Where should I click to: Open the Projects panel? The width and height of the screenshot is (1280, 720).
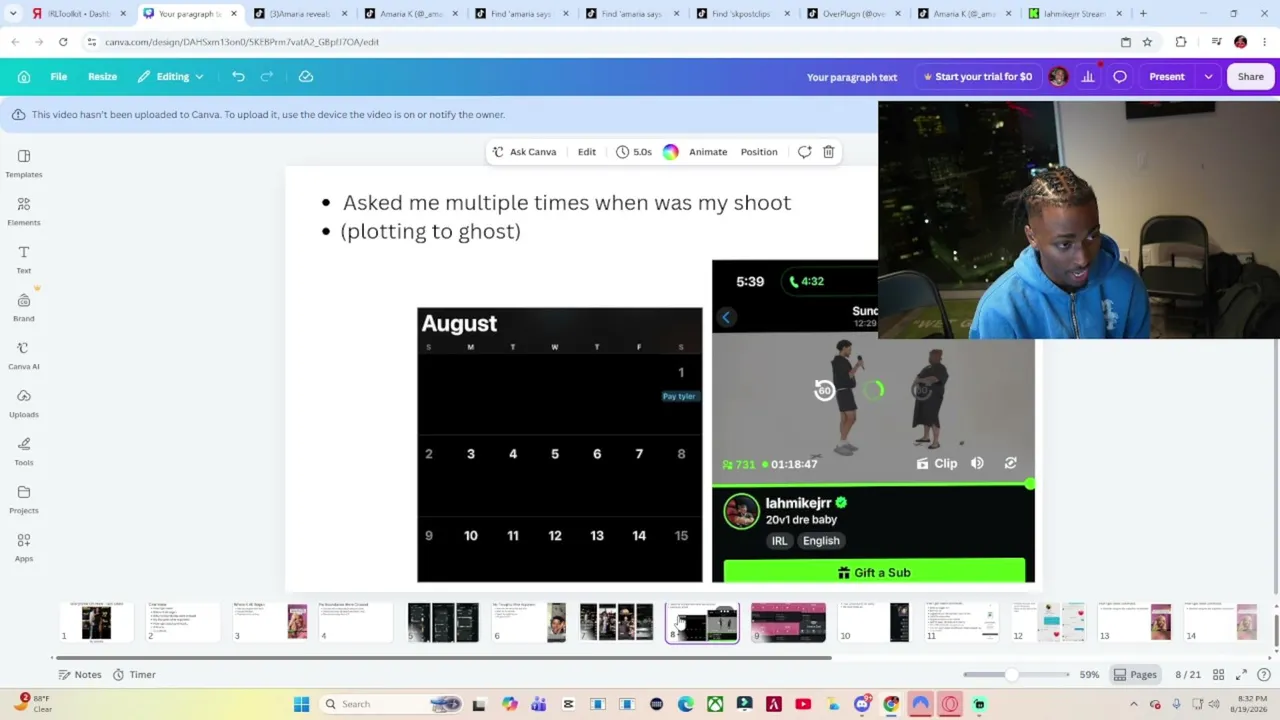(x=24, y=499)
